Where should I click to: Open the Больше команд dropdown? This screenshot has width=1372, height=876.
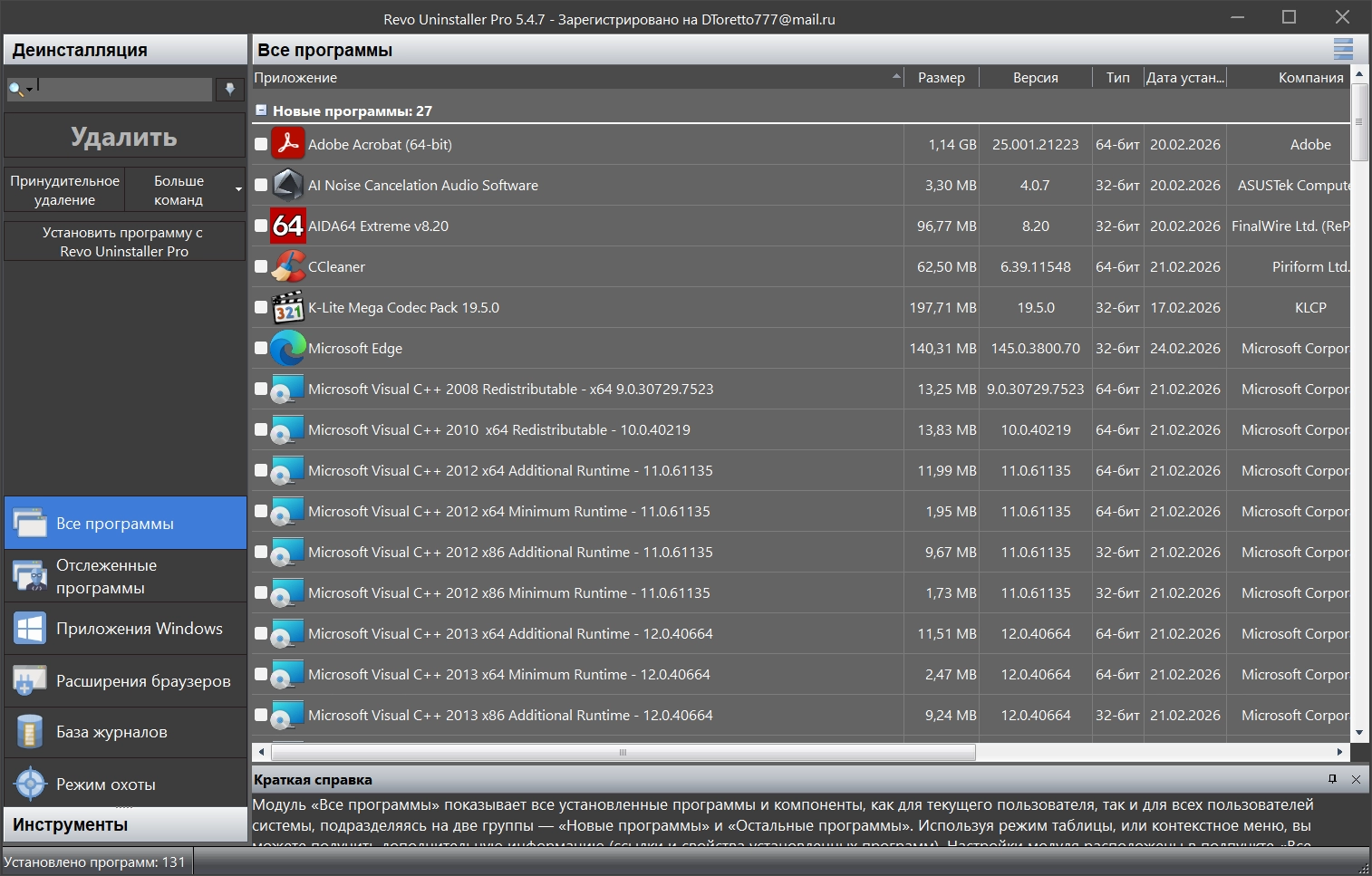[185, 190]
